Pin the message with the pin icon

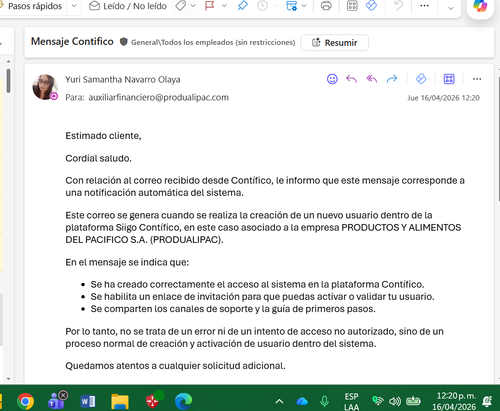[x=242, y=6]
